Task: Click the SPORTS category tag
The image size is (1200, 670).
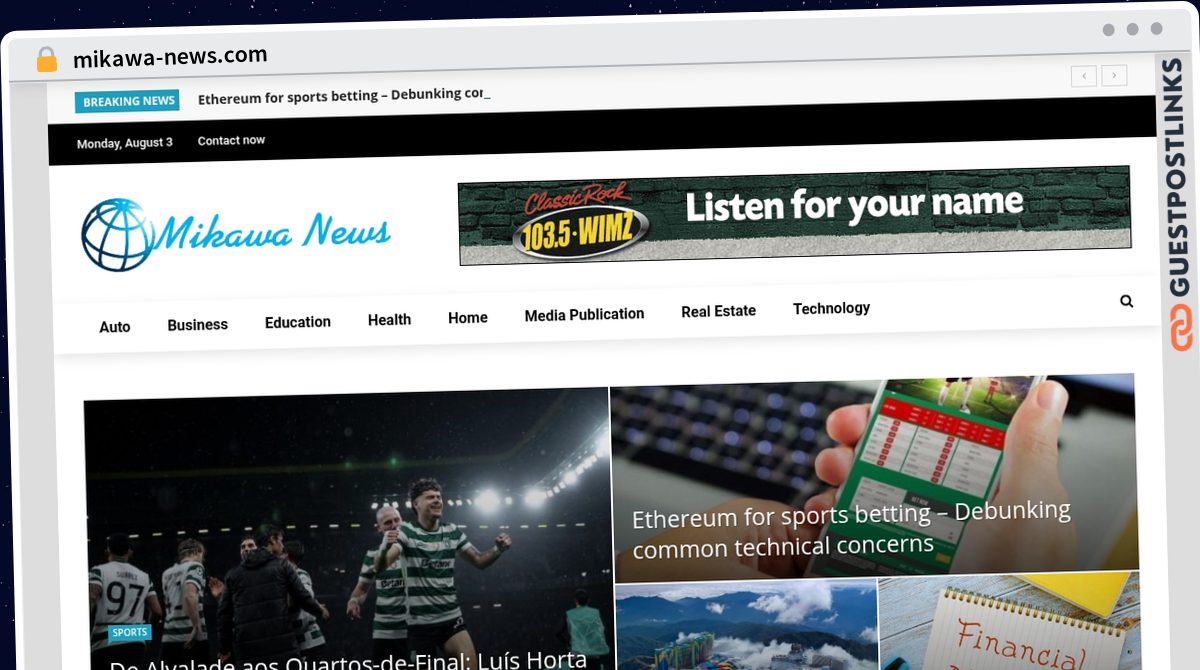Action: point(130,632)
